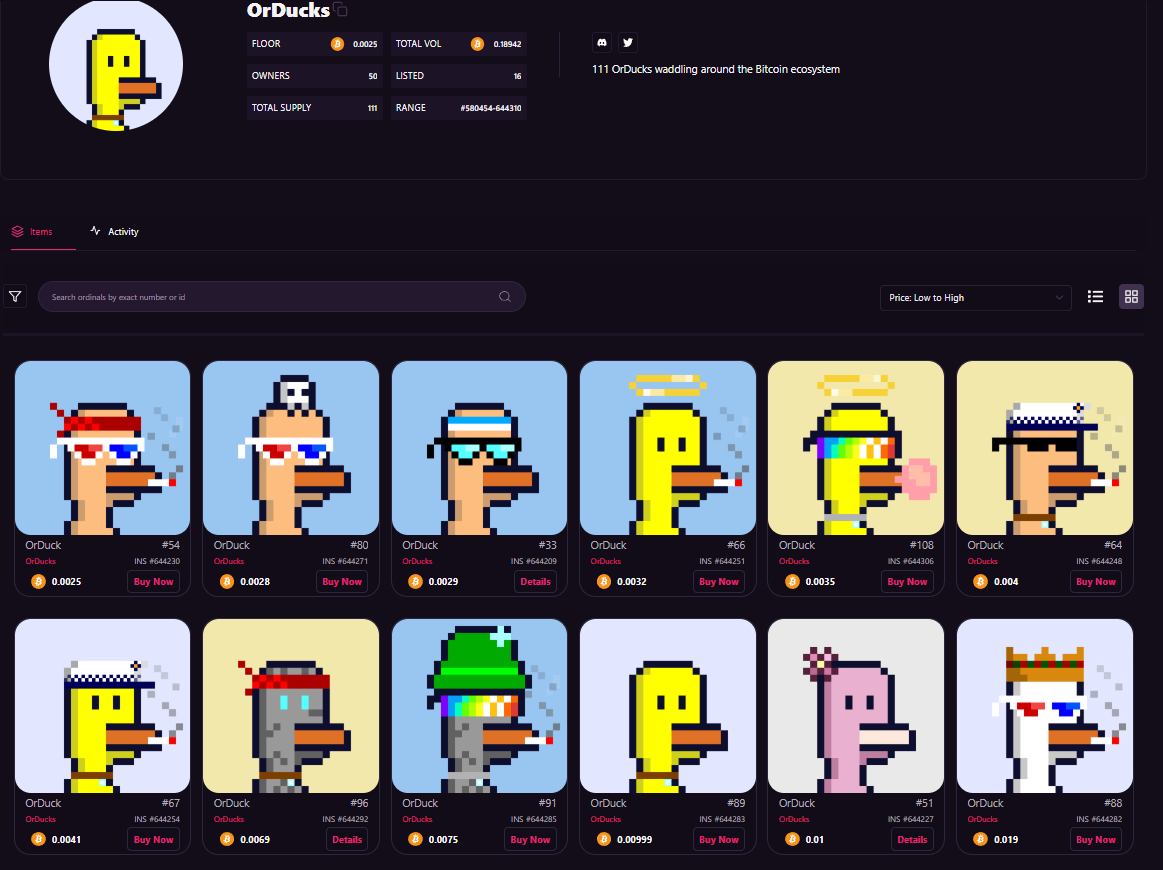
Task: Open OrDuck #89 image thumbnail
Action: (x=668, y=706)
